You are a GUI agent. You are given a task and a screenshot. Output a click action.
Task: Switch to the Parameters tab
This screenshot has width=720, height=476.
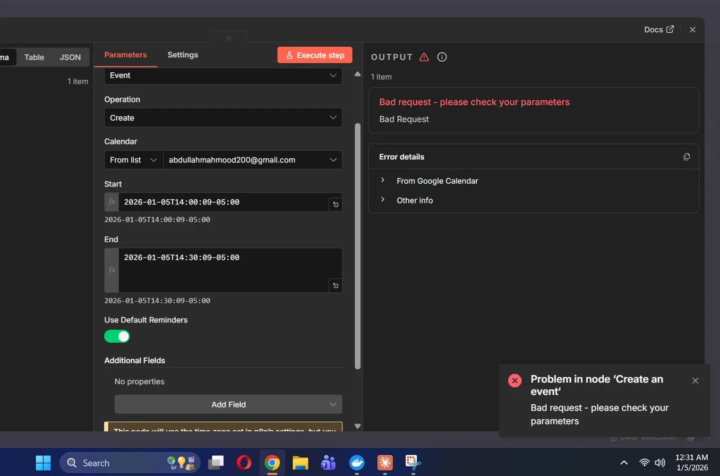click(125, 55)
